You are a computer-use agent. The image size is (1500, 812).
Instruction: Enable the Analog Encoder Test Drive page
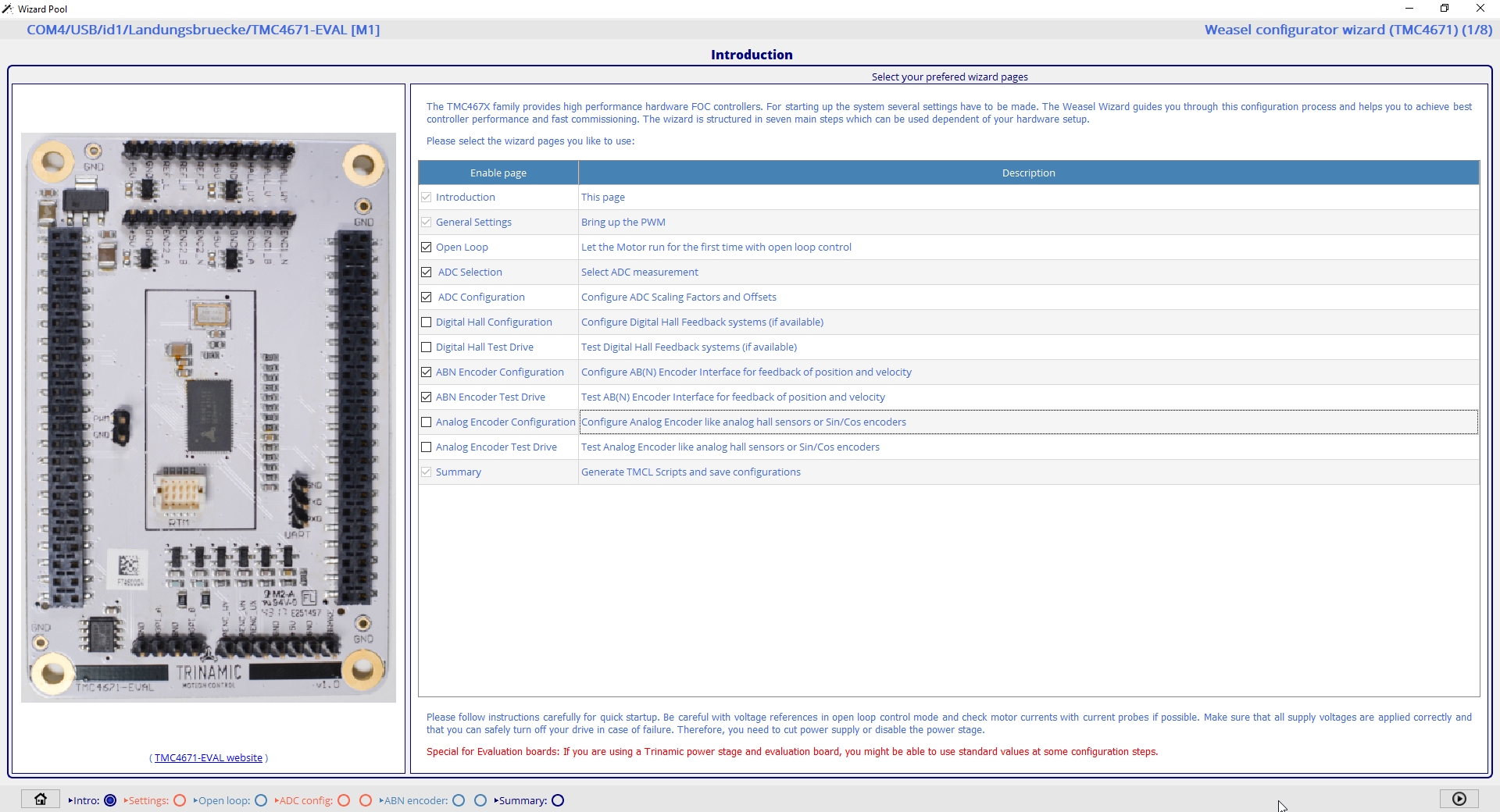tap(427, 447)
